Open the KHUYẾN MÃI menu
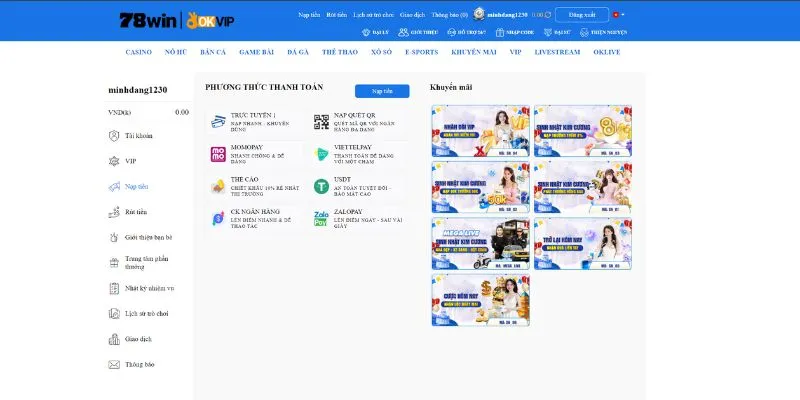Viewport: 800px width, 400px height. coord(473,52)
